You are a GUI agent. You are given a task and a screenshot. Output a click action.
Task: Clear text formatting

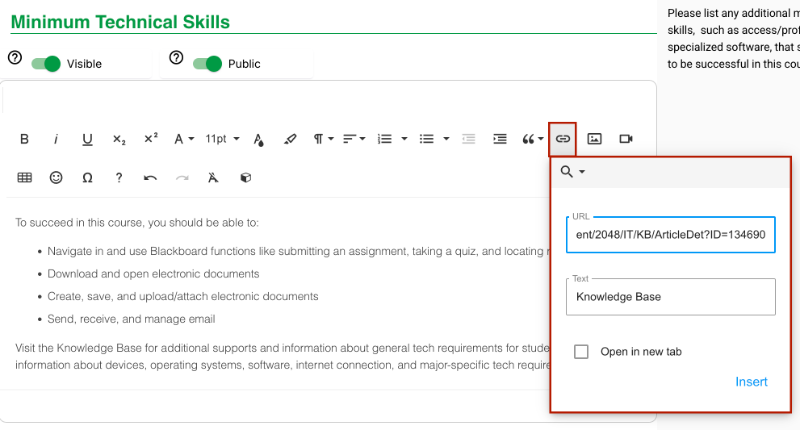coord(213,178)
